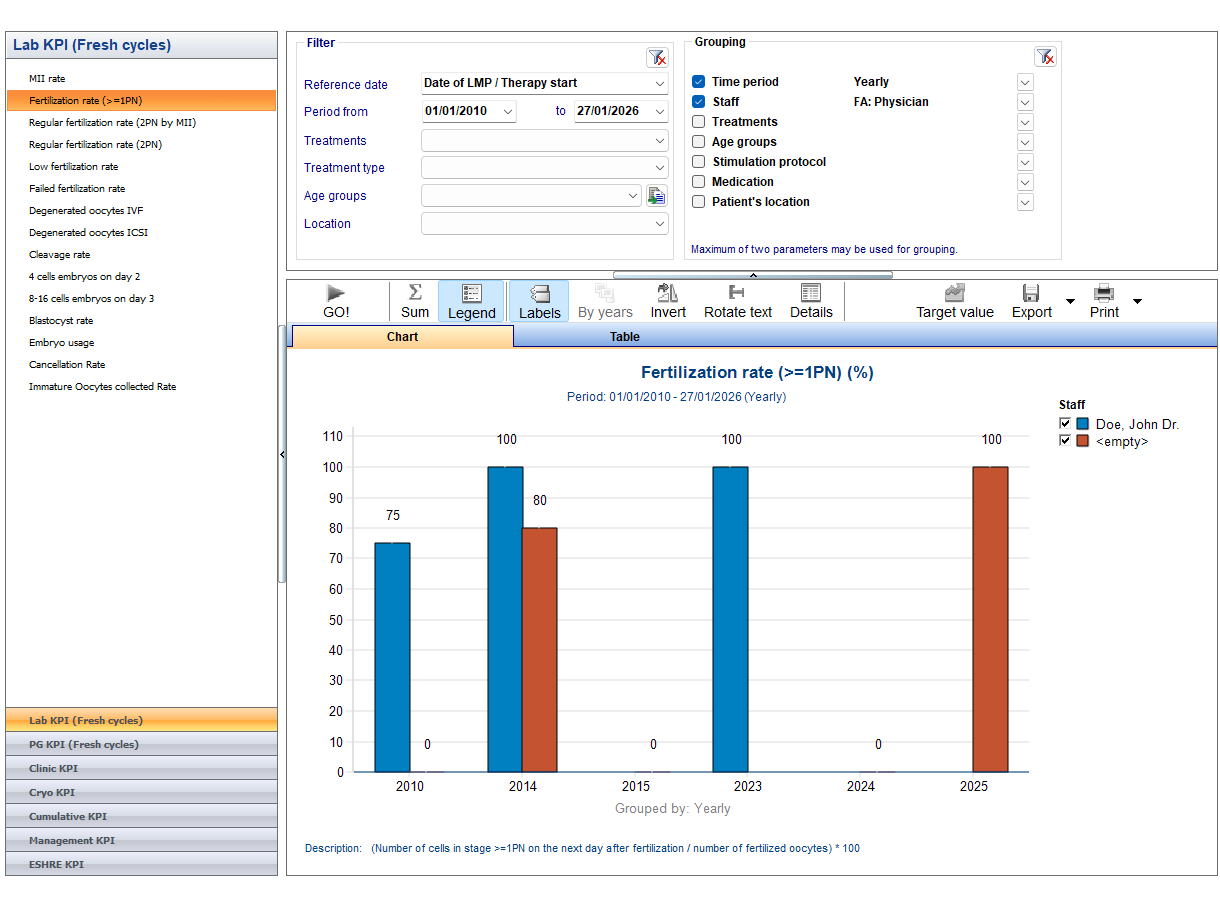Viewport: 1220px width, 905px height.
Task: Open period end date picker
Action: point(659,111)
